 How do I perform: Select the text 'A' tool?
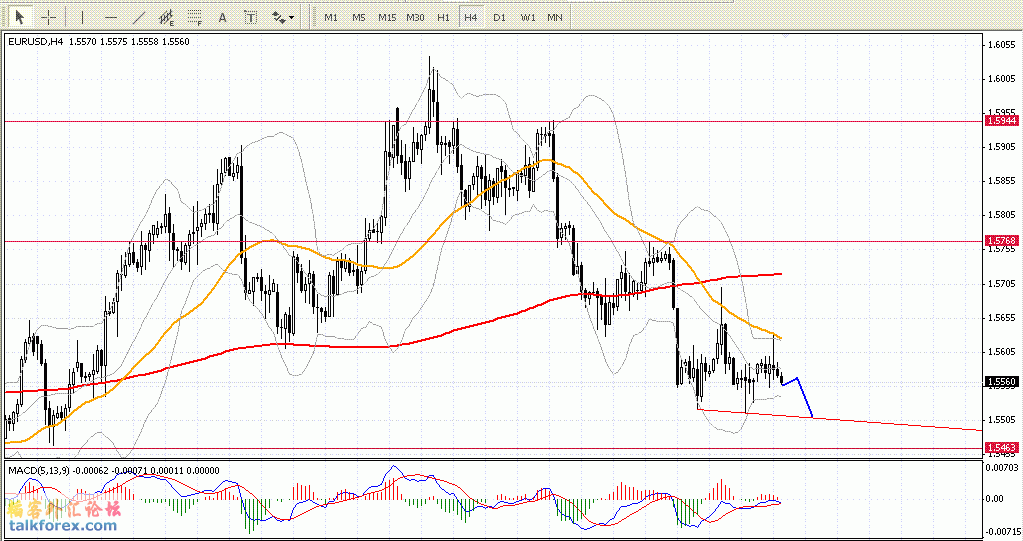[222, 17]
